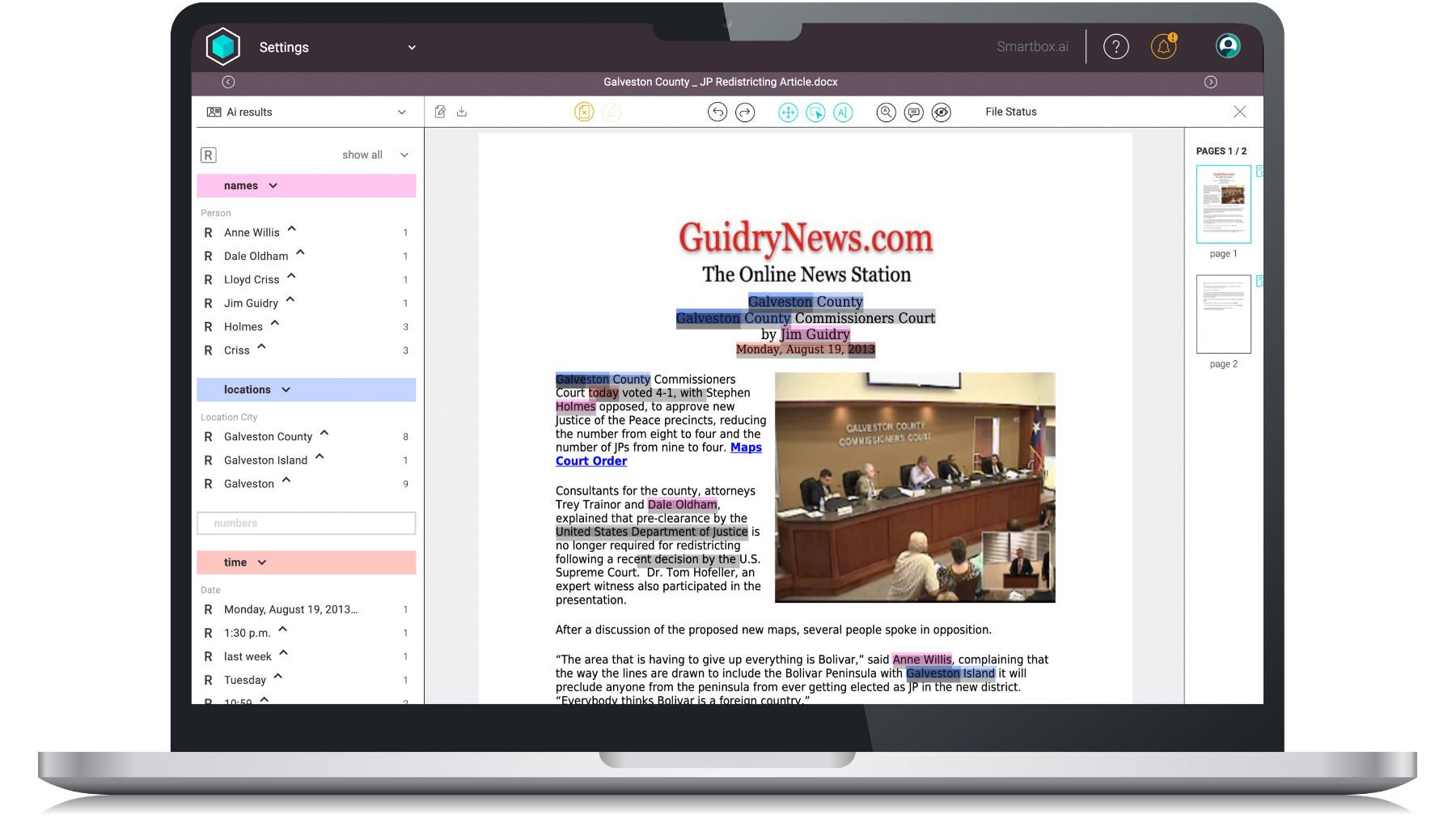
Task: Open the Court Order link
Action: coord(590,461)
